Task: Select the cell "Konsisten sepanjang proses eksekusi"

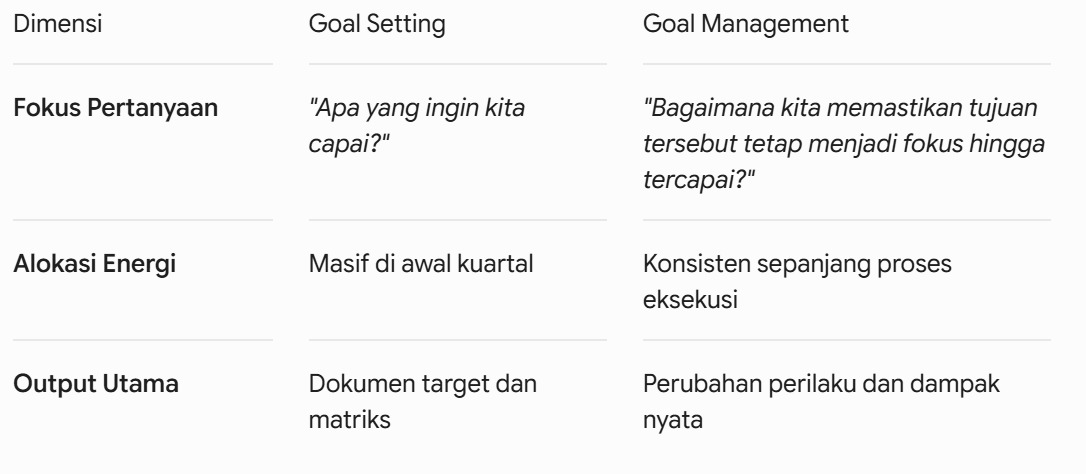Action: 797,282
